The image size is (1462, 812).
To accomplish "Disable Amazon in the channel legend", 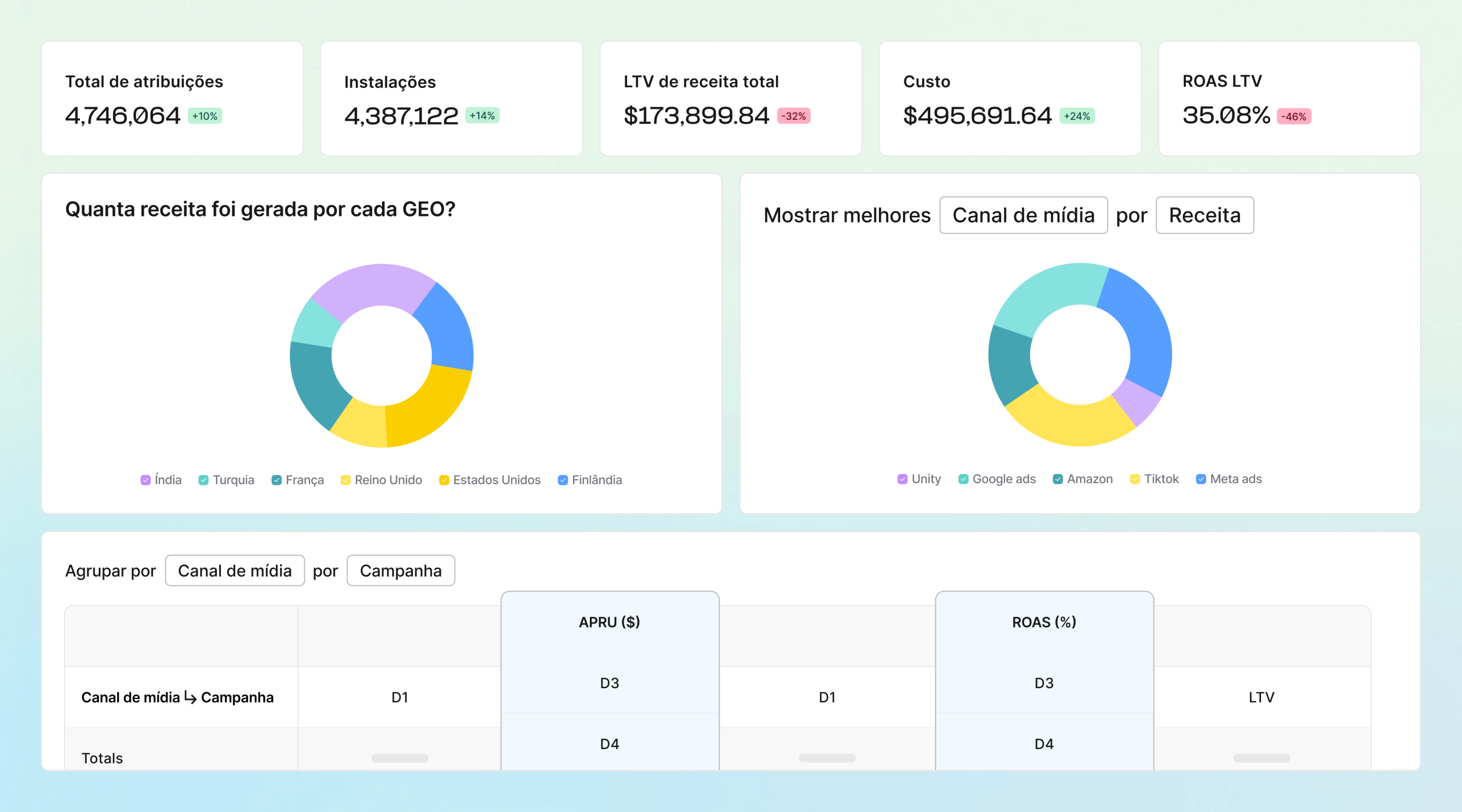I will tap(1058, 479).
